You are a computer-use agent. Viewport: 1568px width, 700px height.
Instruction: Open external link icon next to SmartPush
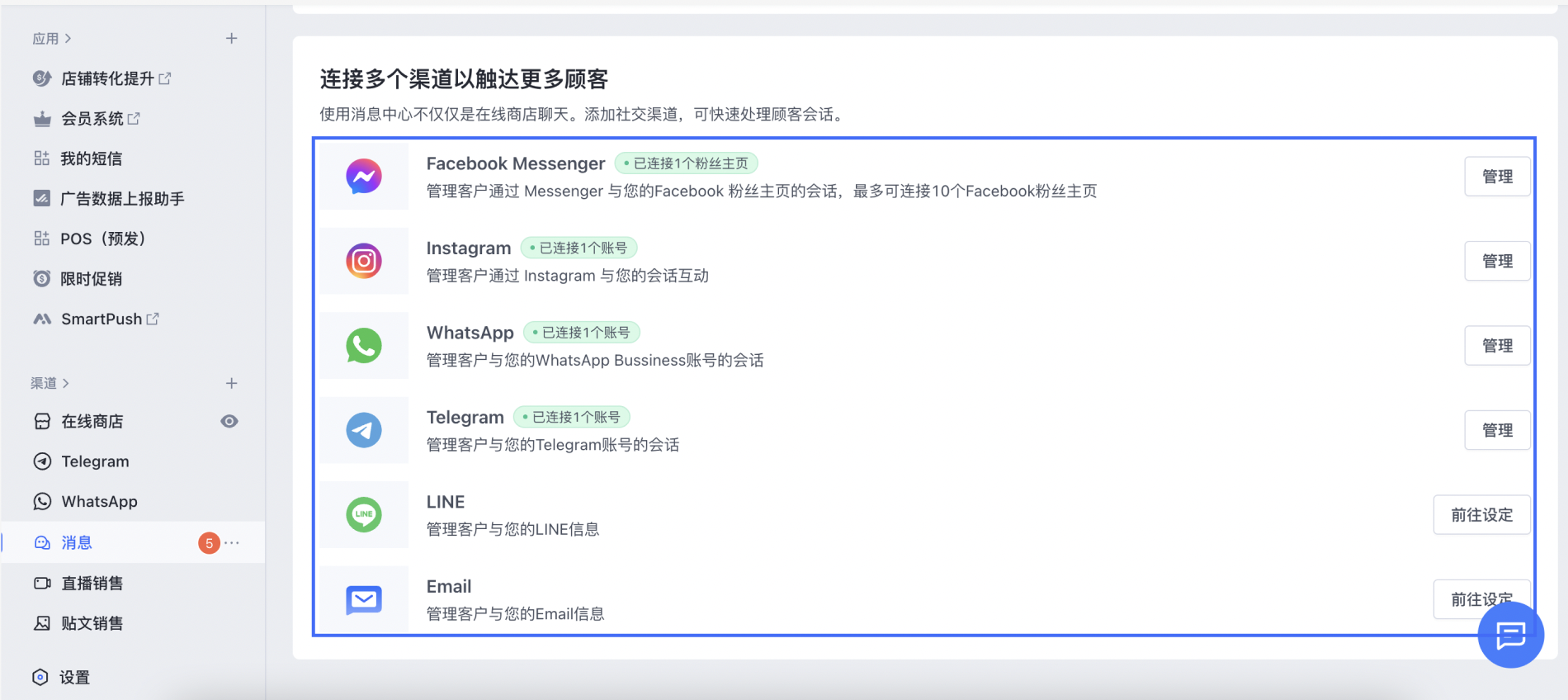tap(153, 318)
